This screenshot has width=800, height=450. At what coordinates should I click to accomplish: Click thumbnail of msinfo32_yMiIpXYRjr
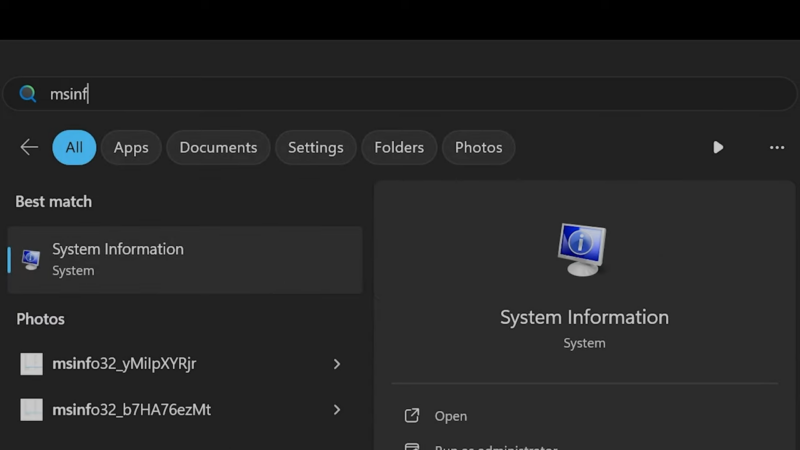pyautogui.click(x=32, y=364)
